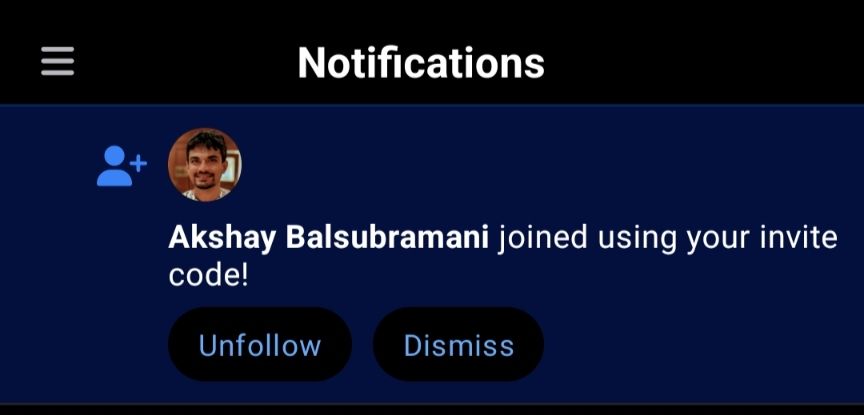This screenshot has width=864, height=415.
Task: Open Akshay Balsubramani's profile picture
Action: [204, 165]
